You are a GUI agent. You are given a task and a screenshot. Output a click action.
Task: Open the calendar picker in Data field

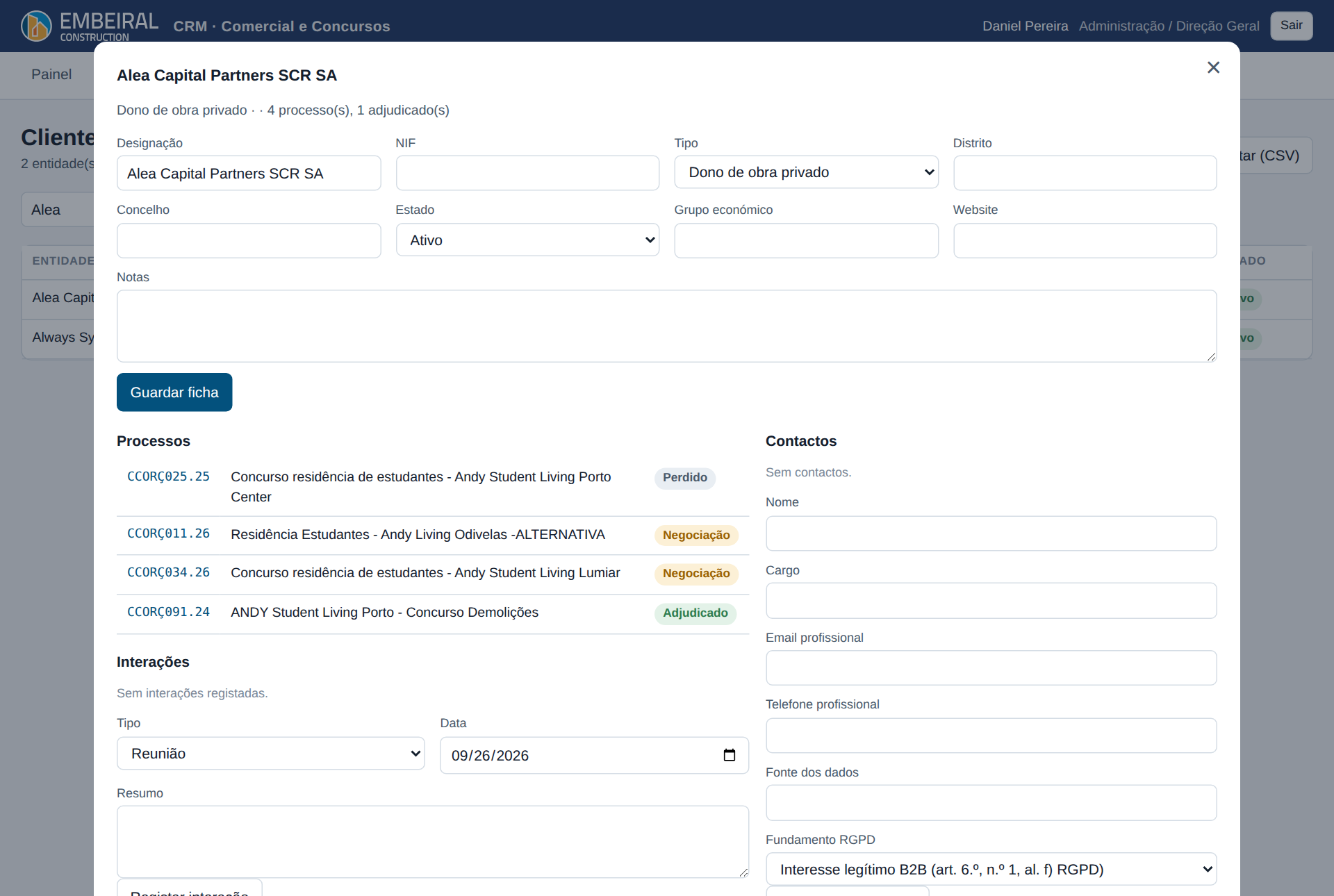coord(730,755)
